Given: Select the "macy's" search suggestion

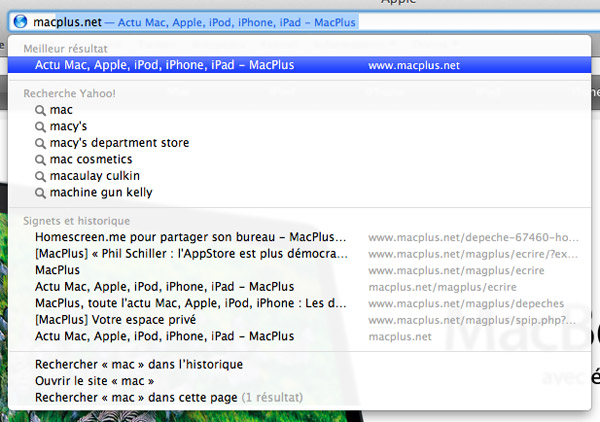Looking at the screenshot, I should point(300,126).
